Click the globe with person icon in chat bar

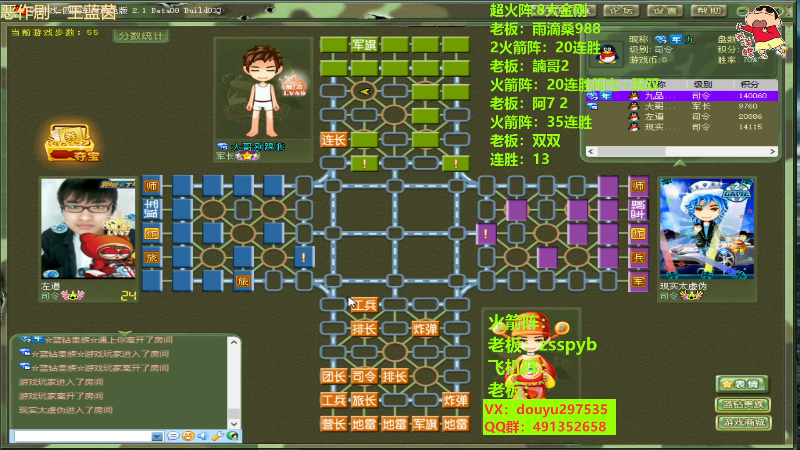233,436
